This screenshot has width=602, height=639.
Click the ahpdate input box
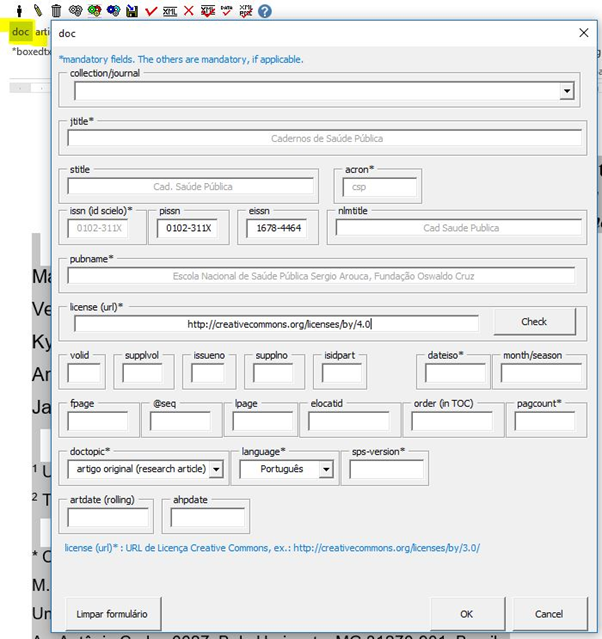[x=208, y=517]
